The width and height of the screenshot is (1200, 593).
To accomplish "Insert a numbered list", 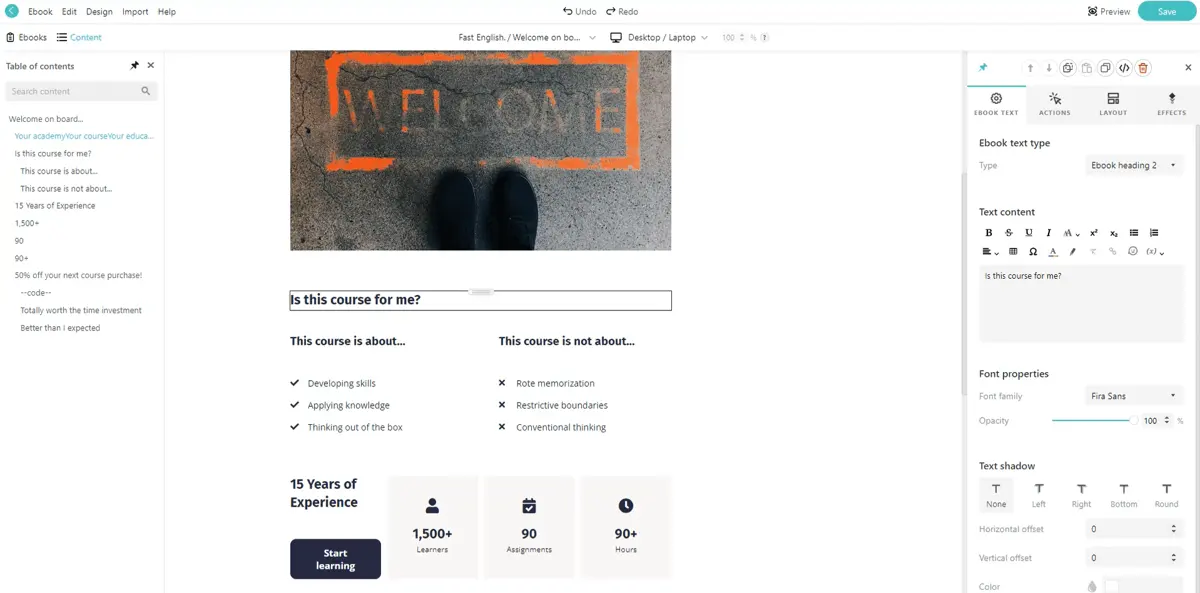I will (x=1154, y=233).
